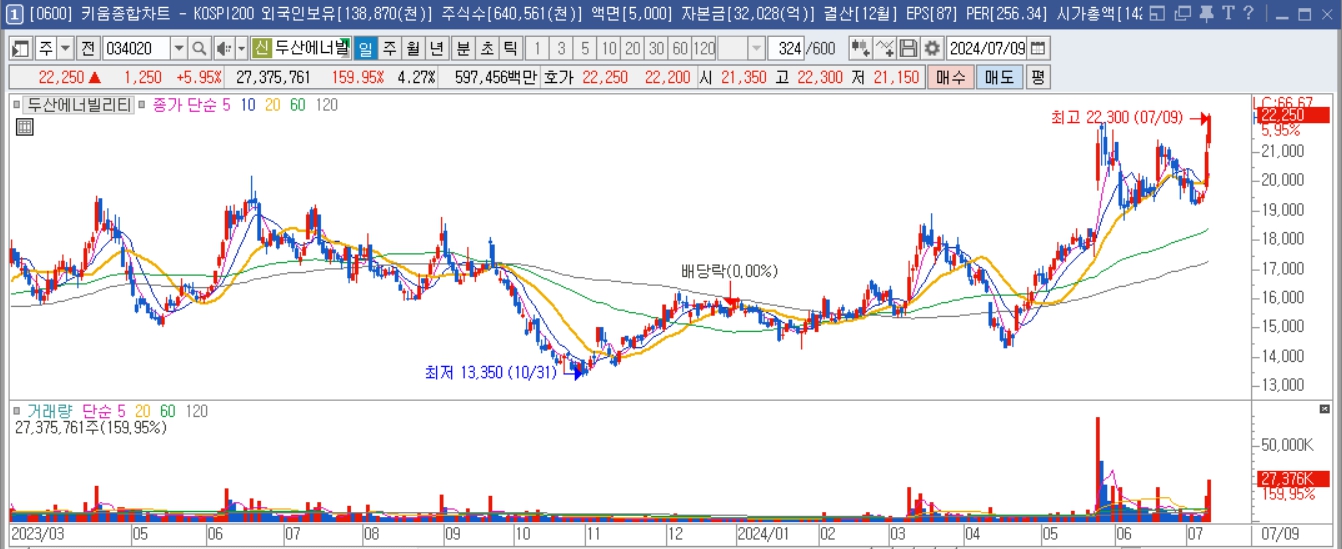The image size is (1342, 549).
Task: Click the 호가 quote label in info bar
Action: click(x=559, y=77)
